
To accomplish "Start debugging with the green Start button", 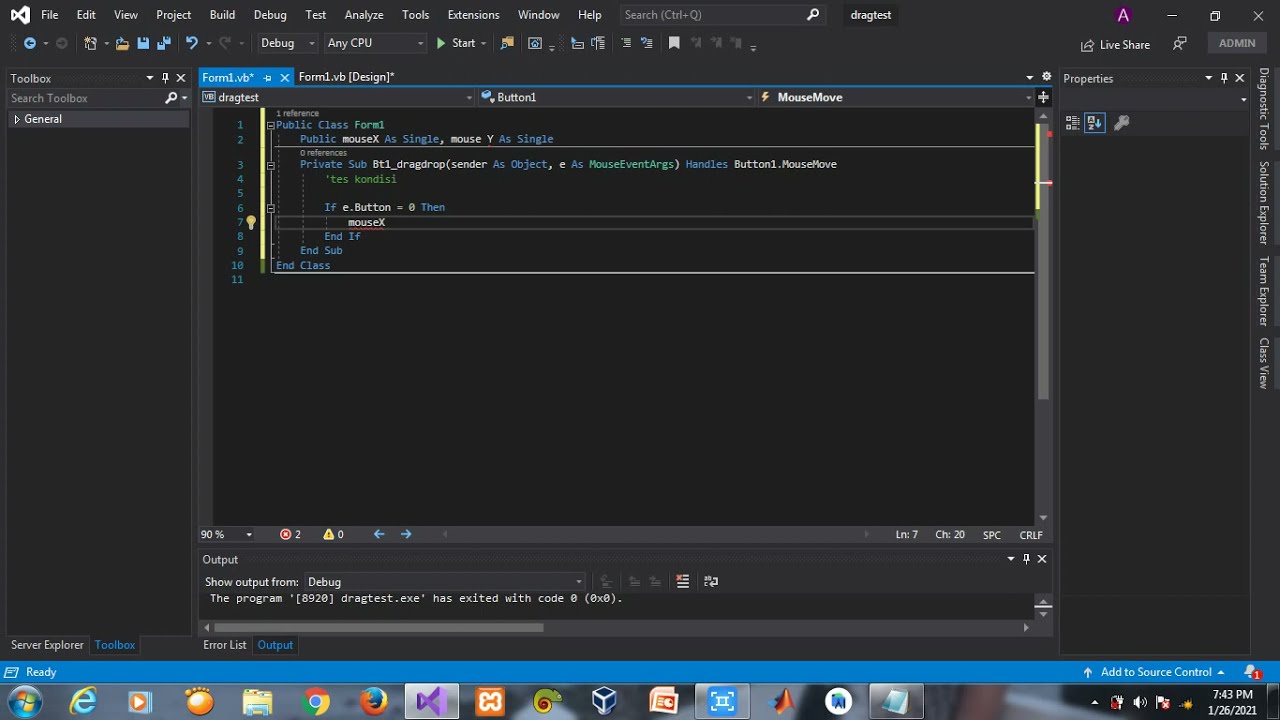I will pos(455,43).
